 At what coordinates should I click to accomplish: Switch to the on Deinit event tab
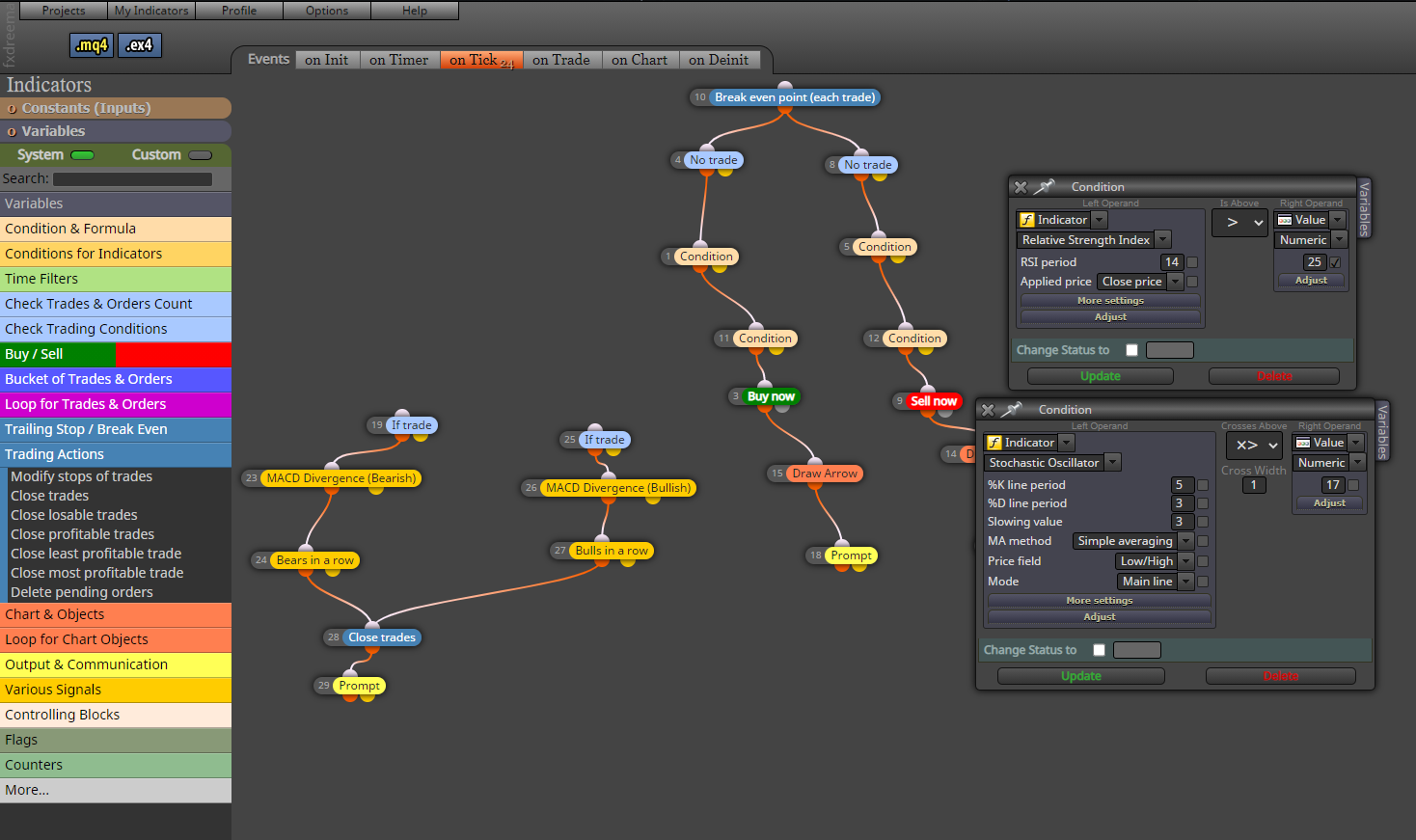click(x=719, y=60)
